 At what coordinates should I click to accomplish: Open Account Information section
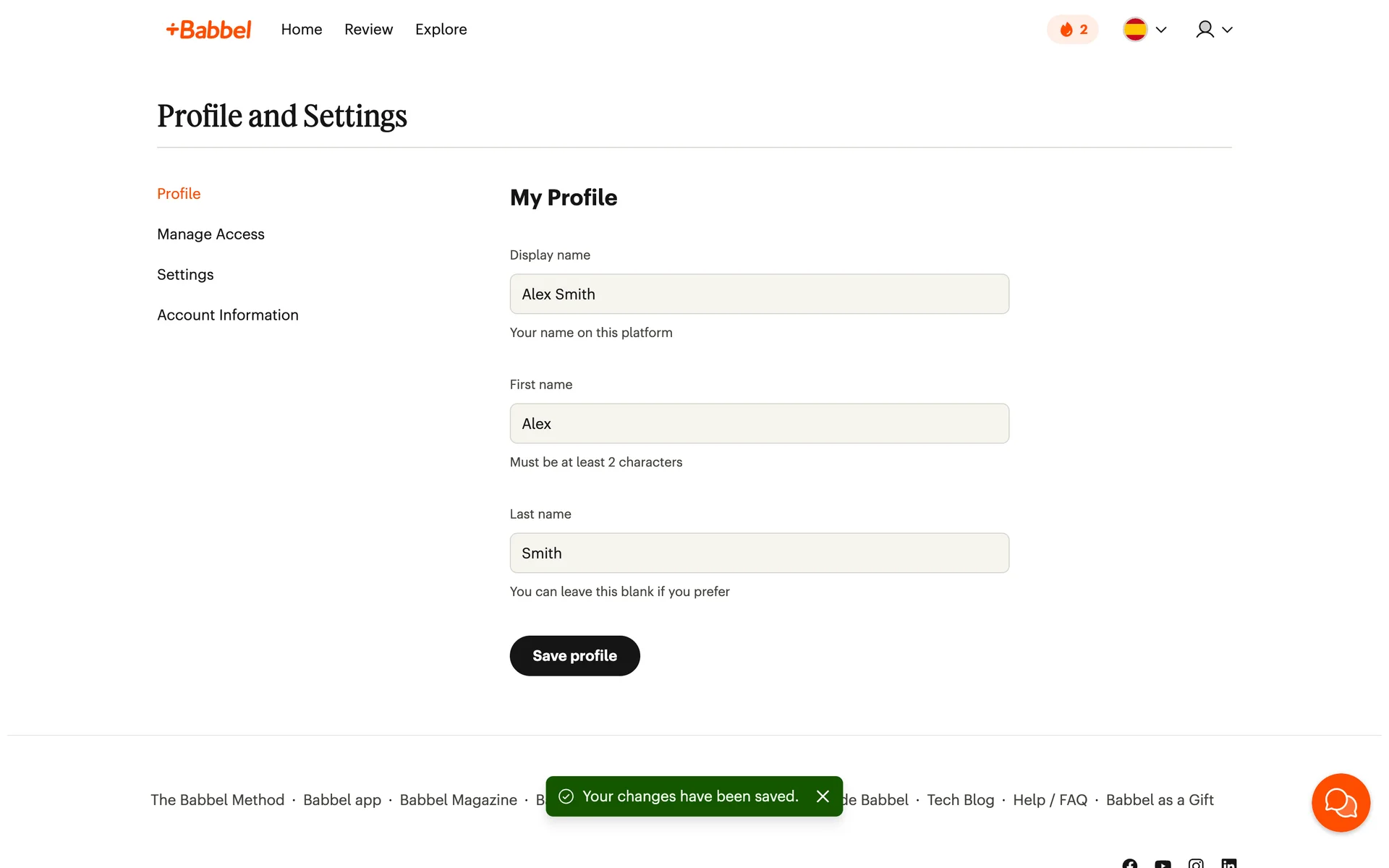pos(227,315)
